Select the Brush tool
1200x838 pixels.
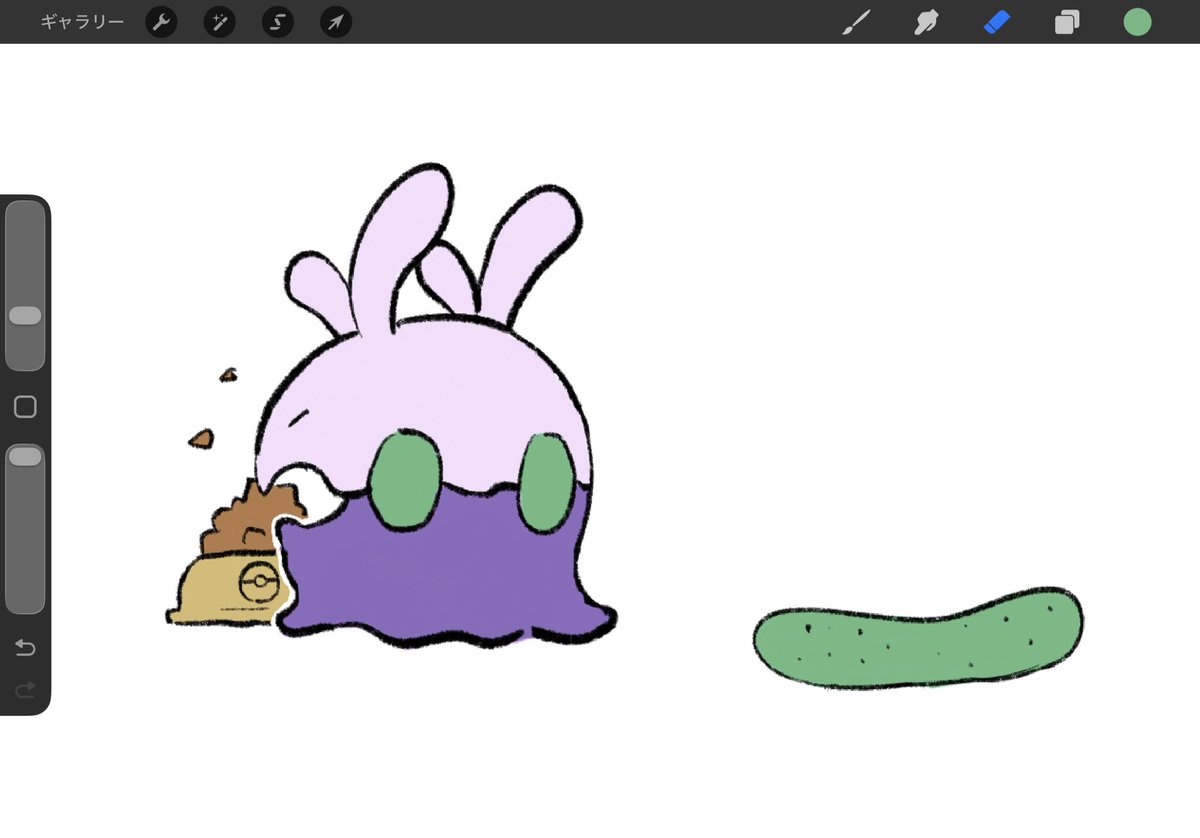point(856,22)
